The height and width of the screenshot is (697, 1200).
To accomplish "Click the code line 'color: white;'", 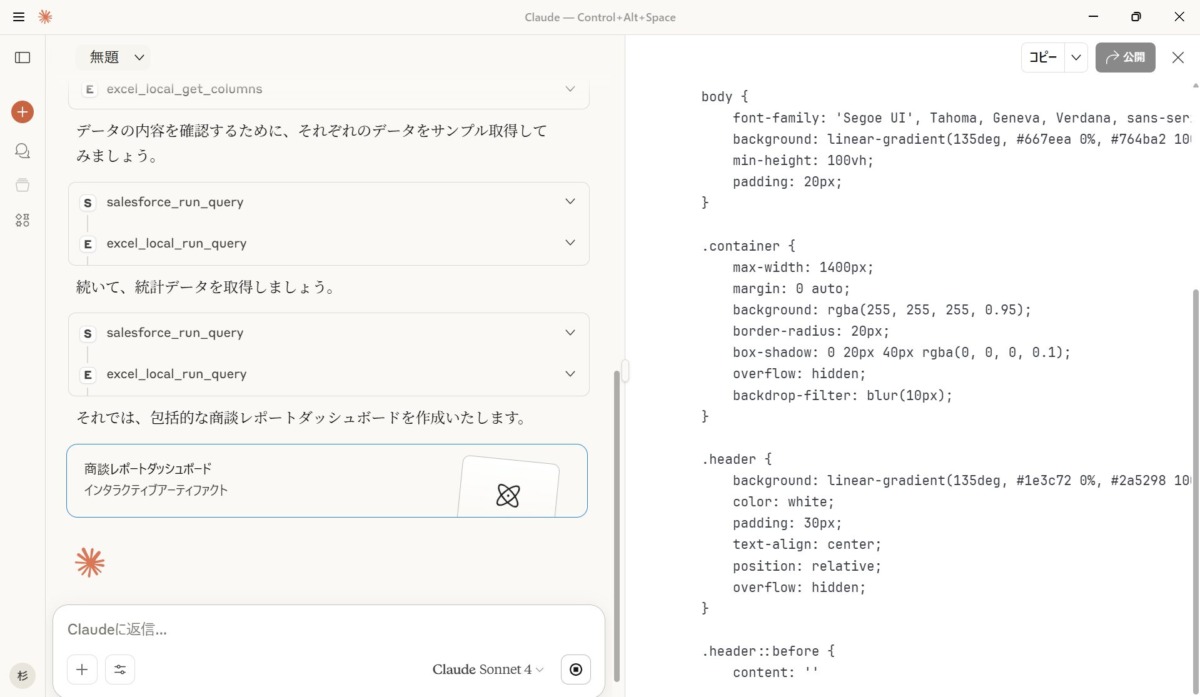I will coord(783,502).
